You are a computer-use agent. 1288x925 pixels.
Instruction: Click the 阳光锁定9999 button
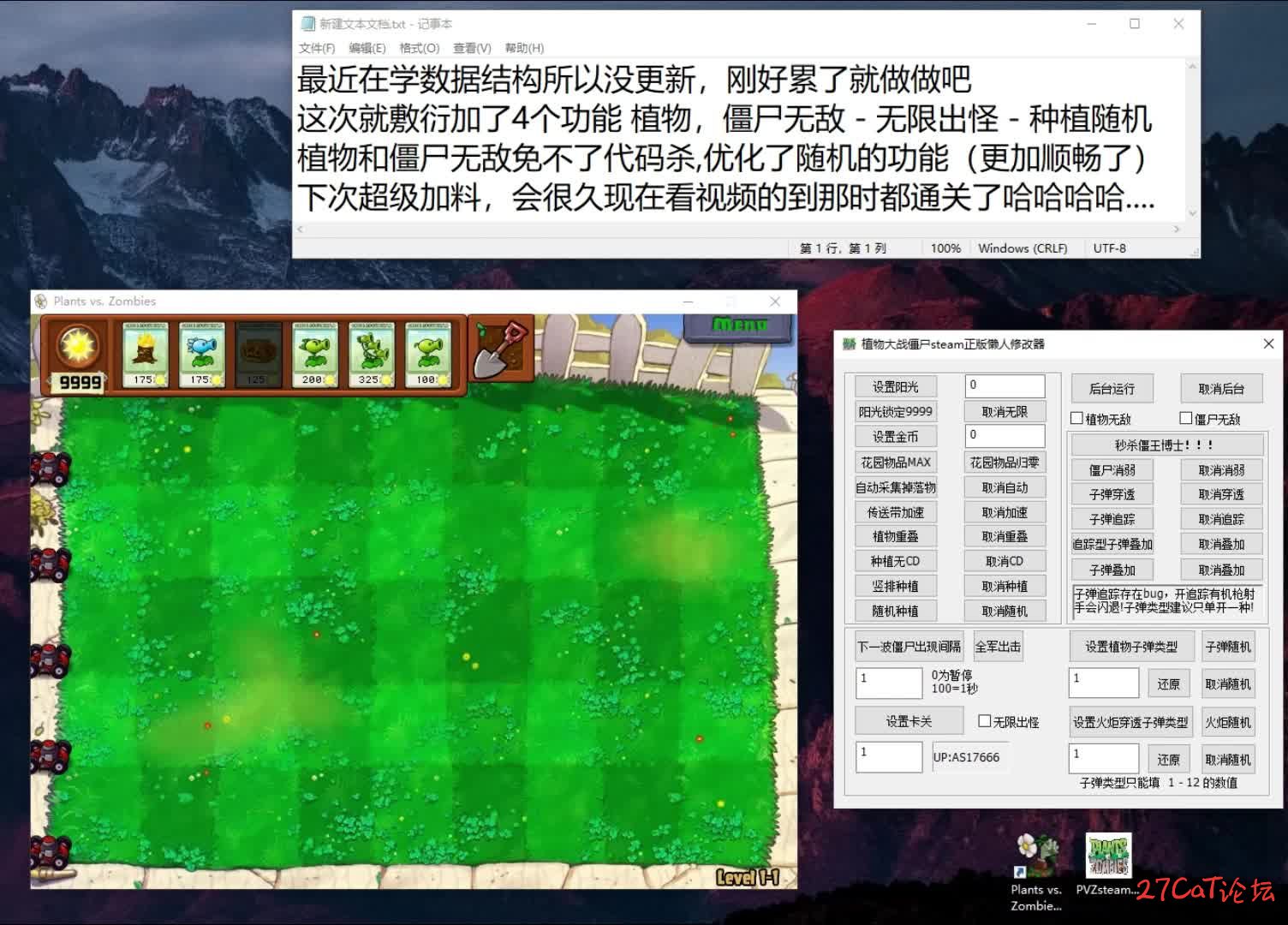click(895, 411)
